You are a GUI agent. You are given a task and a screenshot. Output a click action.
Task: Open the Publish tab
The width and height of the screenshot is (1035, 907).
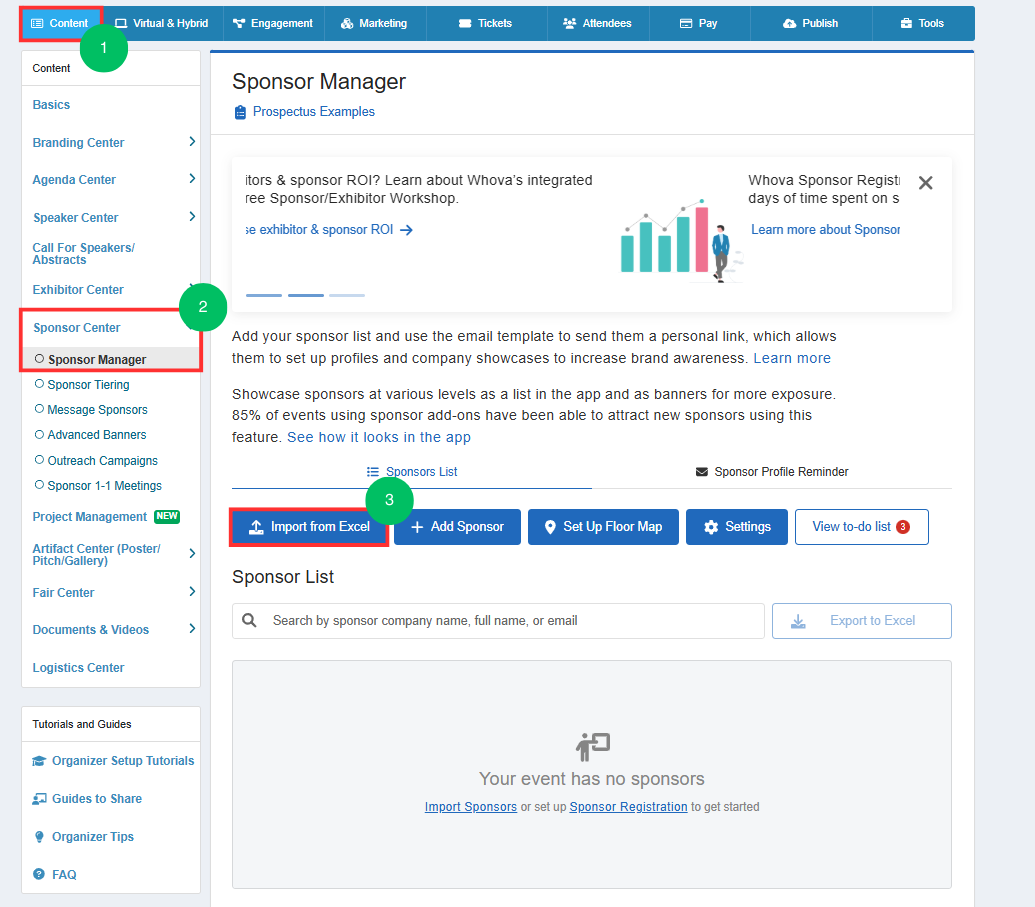coord(811,24)
